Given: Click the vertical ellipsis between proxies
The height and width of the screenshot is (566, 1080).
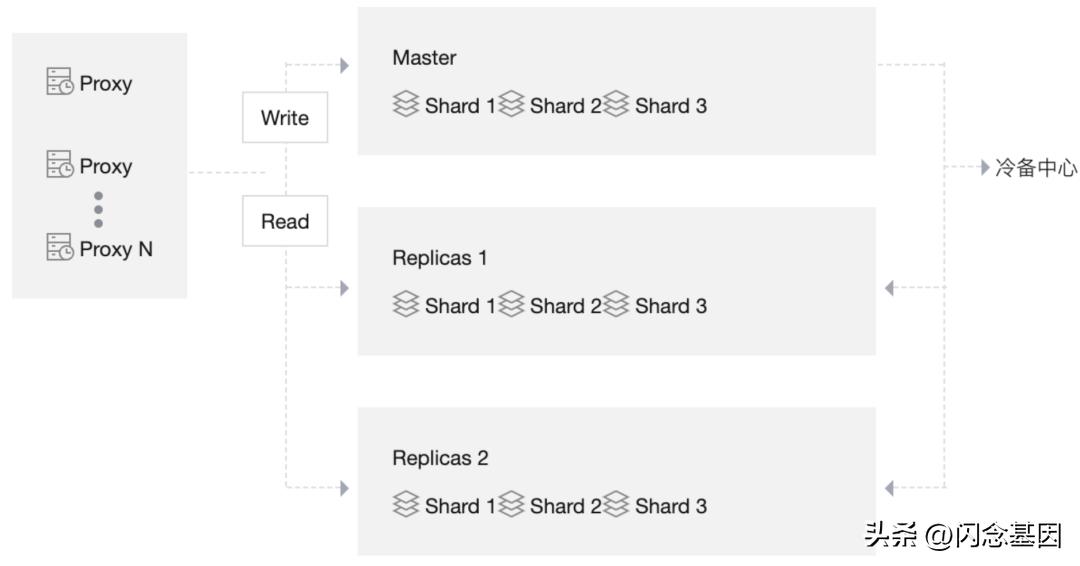Looking at the screenshot, I should 98,209.
